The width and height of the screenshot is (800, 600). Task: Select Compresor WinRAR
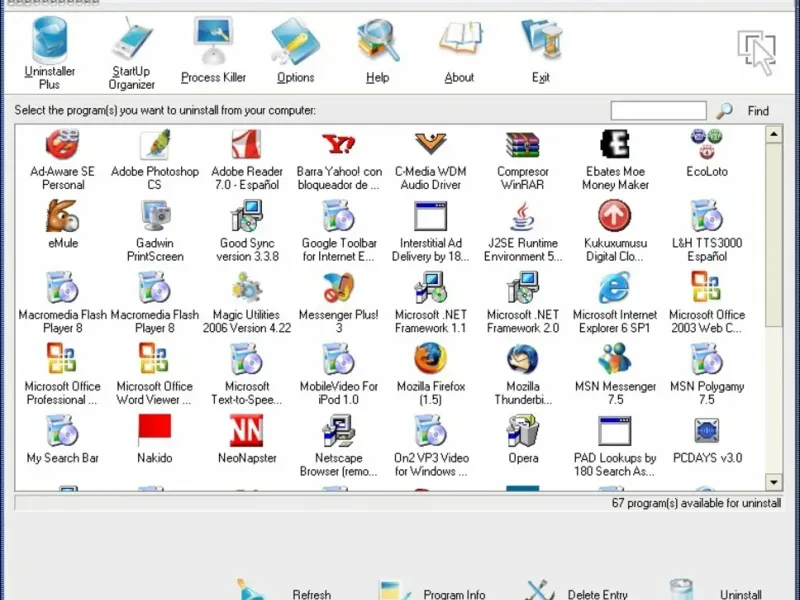click(x=522, y=160)
